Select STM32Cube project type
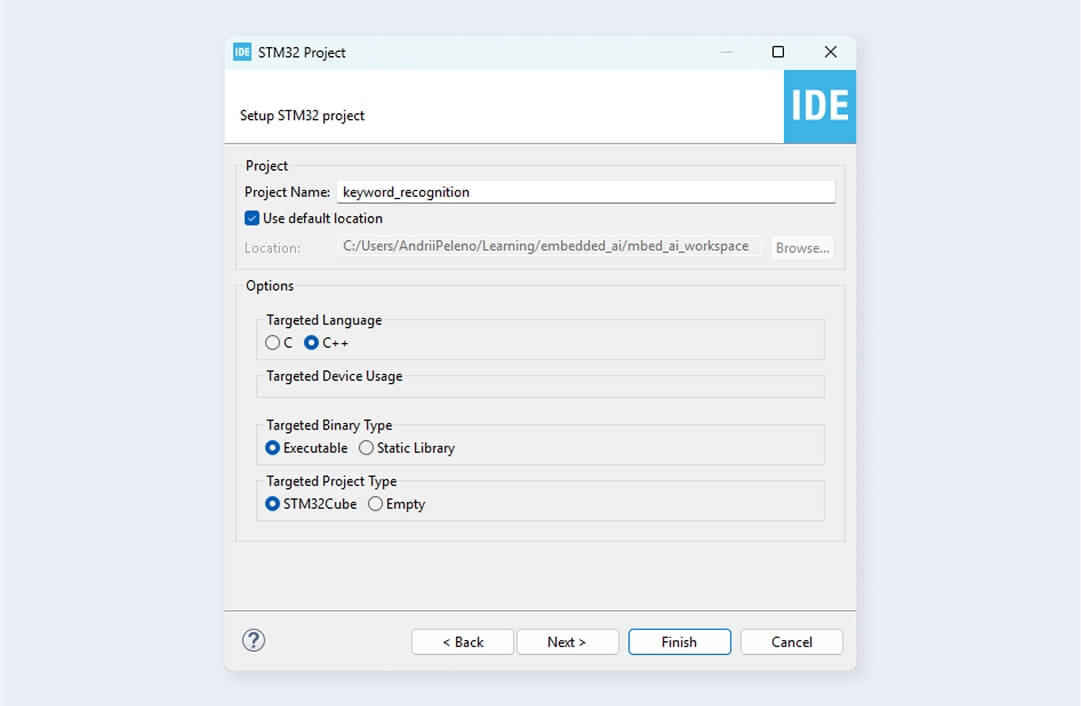Screen dimensions: 1081x706 click(x=273, y=504)
